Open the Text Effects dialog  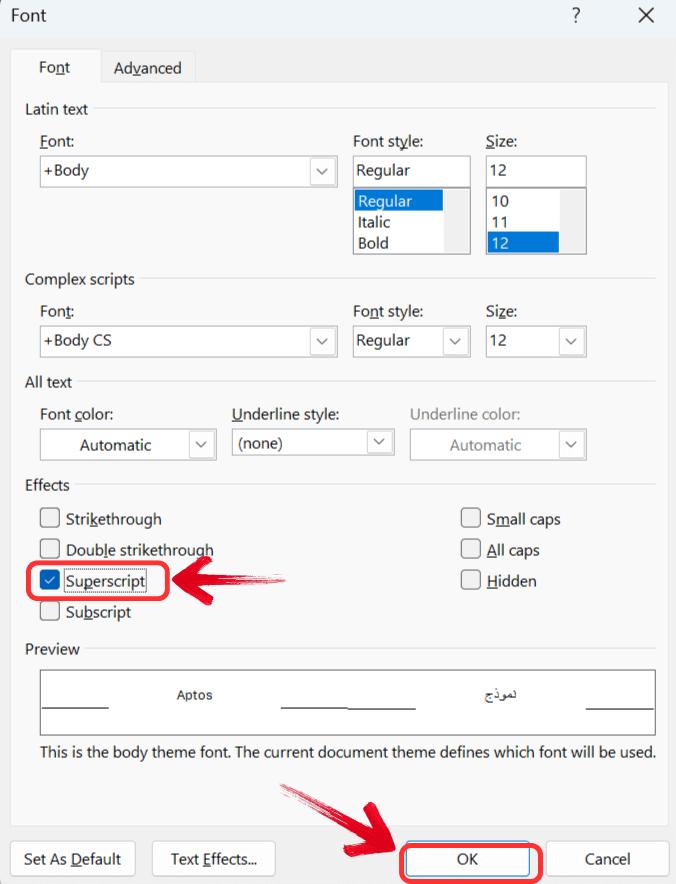pyautogui.click(x=213, y=859)
